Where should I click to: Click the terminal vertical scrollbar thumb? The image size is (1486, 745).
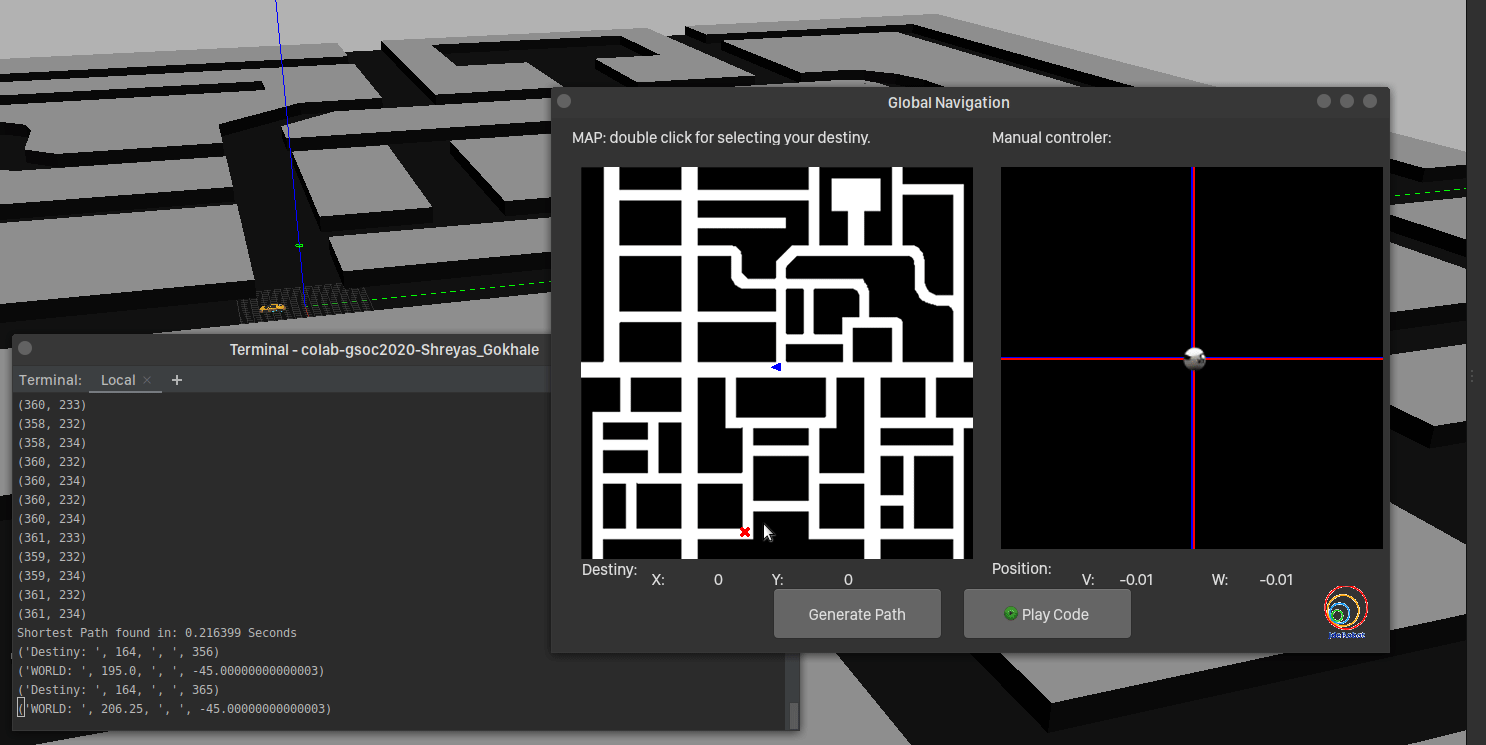(794, 714)
